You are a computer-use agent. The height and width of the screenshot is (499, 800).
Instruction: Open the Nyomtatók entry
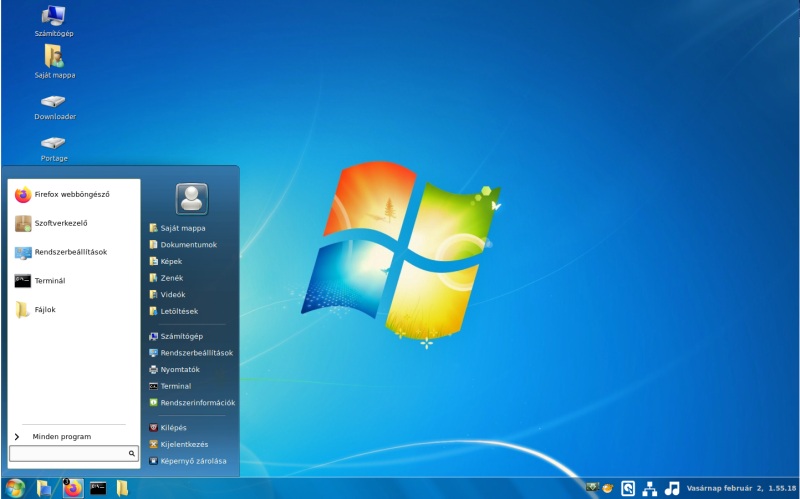pos(174,369)
